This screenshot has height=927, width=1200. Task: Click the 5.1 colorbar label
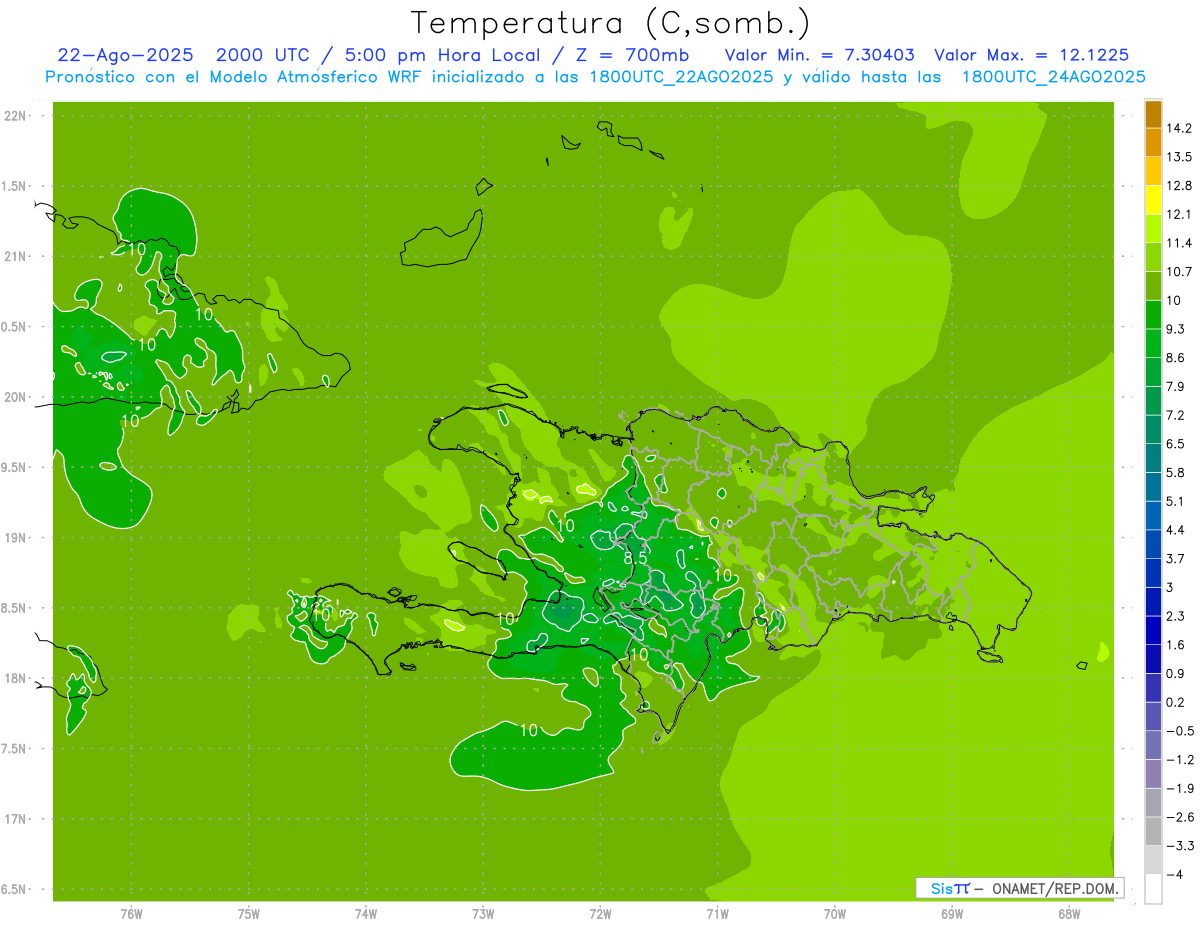[1176, 502]
